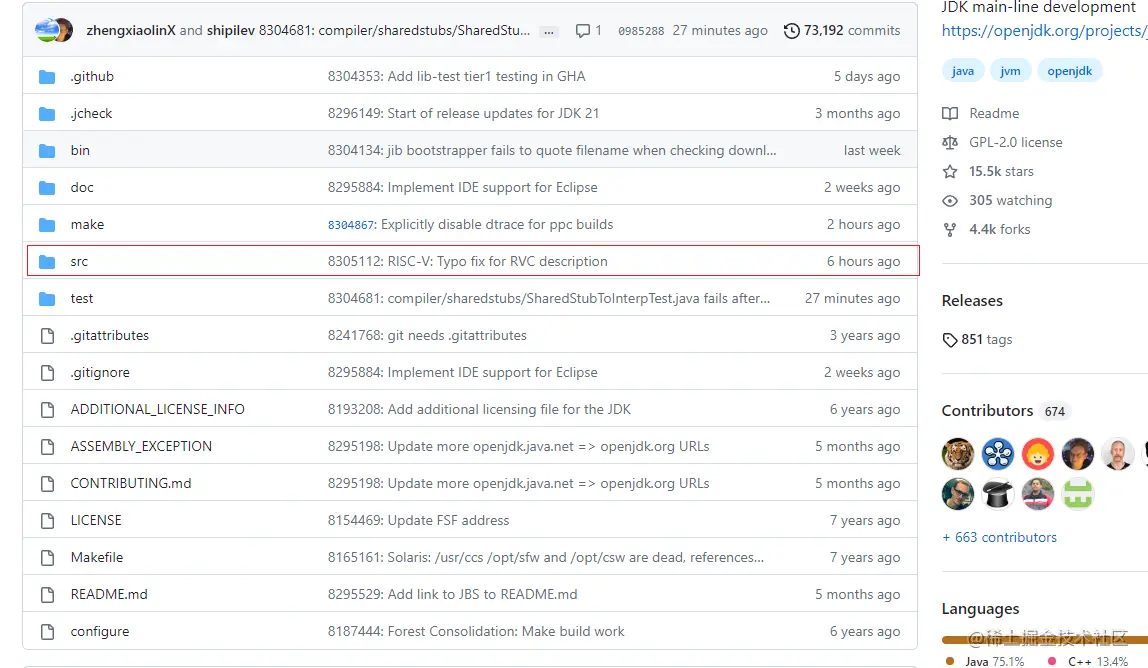1148x668 pixels.
Task: Click the .jcheck folder icon
Action: pos(47,114)
